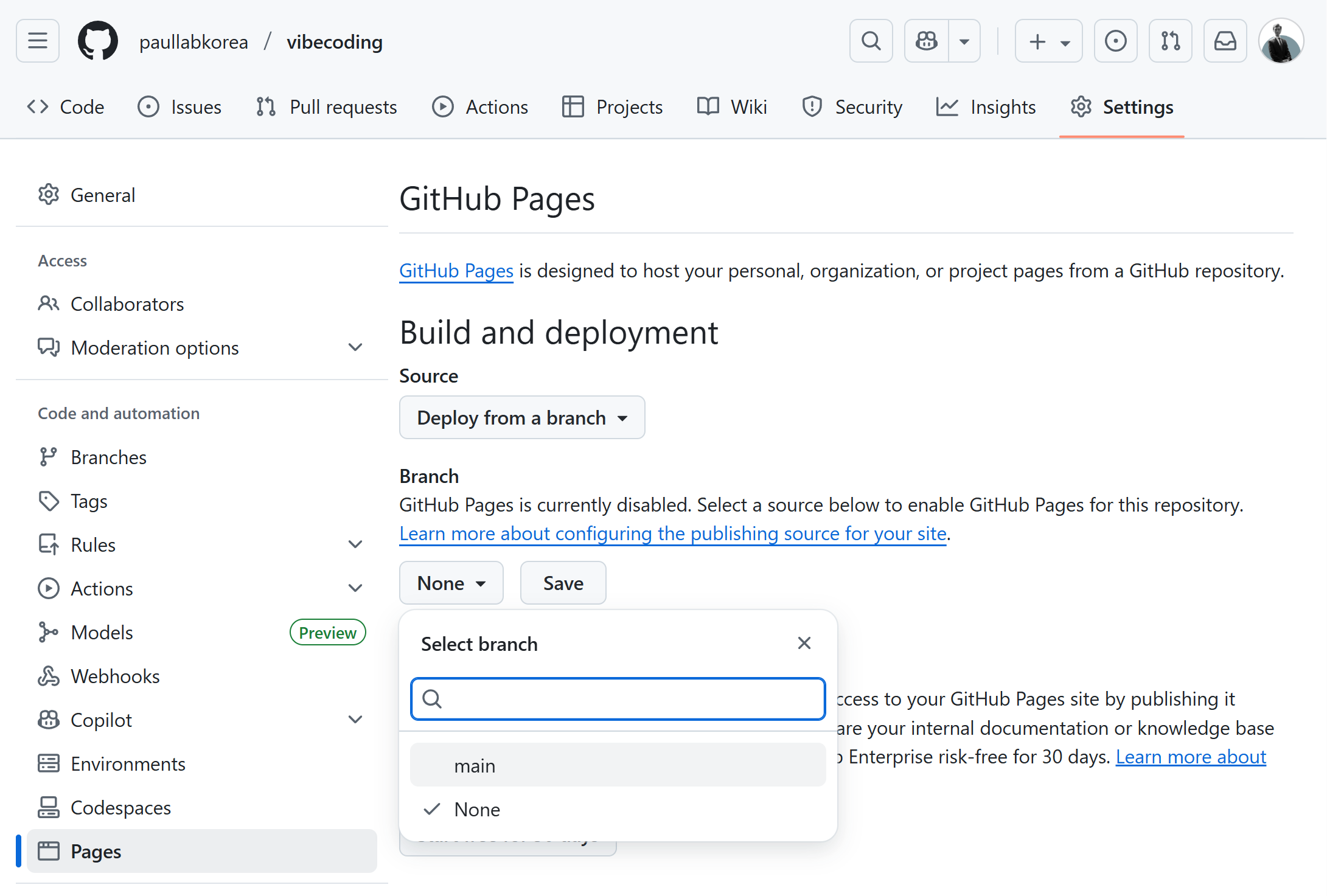
Task: Select the None branch option
Action: tap(618, 809)
